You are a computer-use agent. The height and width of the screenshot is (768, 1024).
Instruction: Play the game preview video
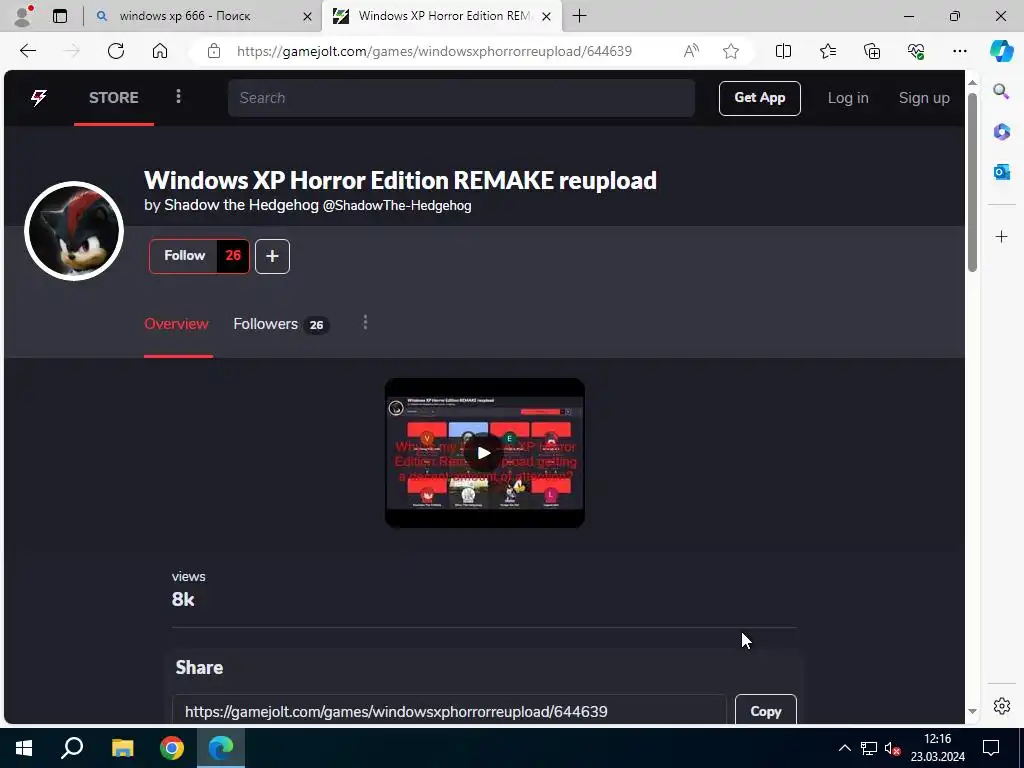click(484, 453)
